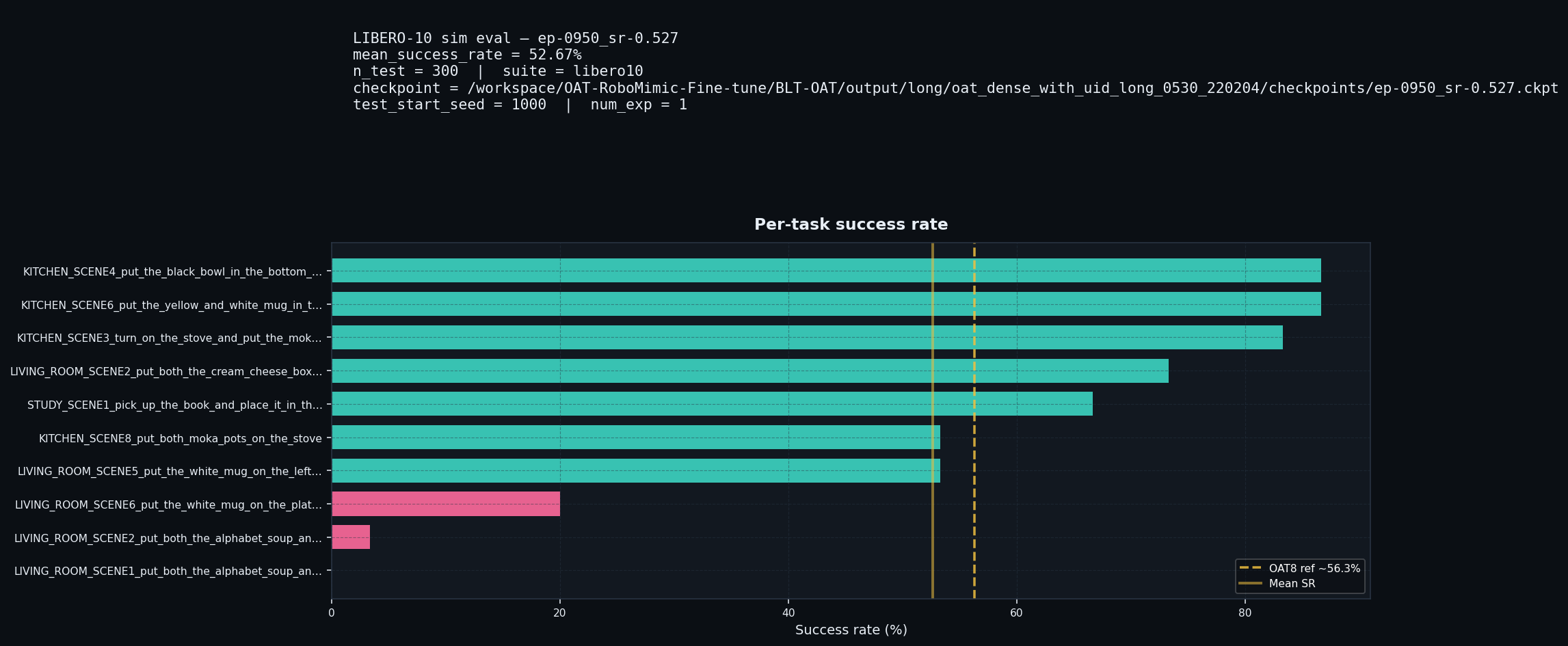Click the KITCHEN_SCENE4 black bowl task label
The width and height of the screenshot is (1568, 646).
click(172, 272)
